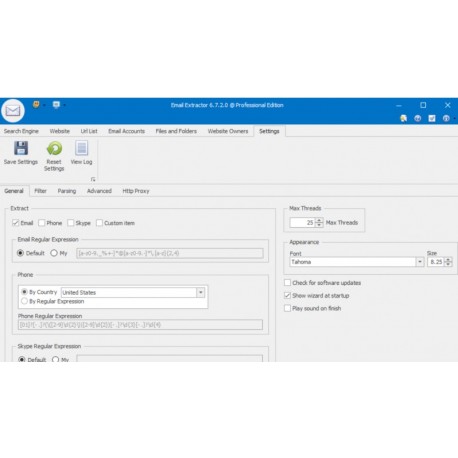Viewport: 458px width, 458px height.
Task: Open the chat icon dropdown arrow
Action: (64, 105)
